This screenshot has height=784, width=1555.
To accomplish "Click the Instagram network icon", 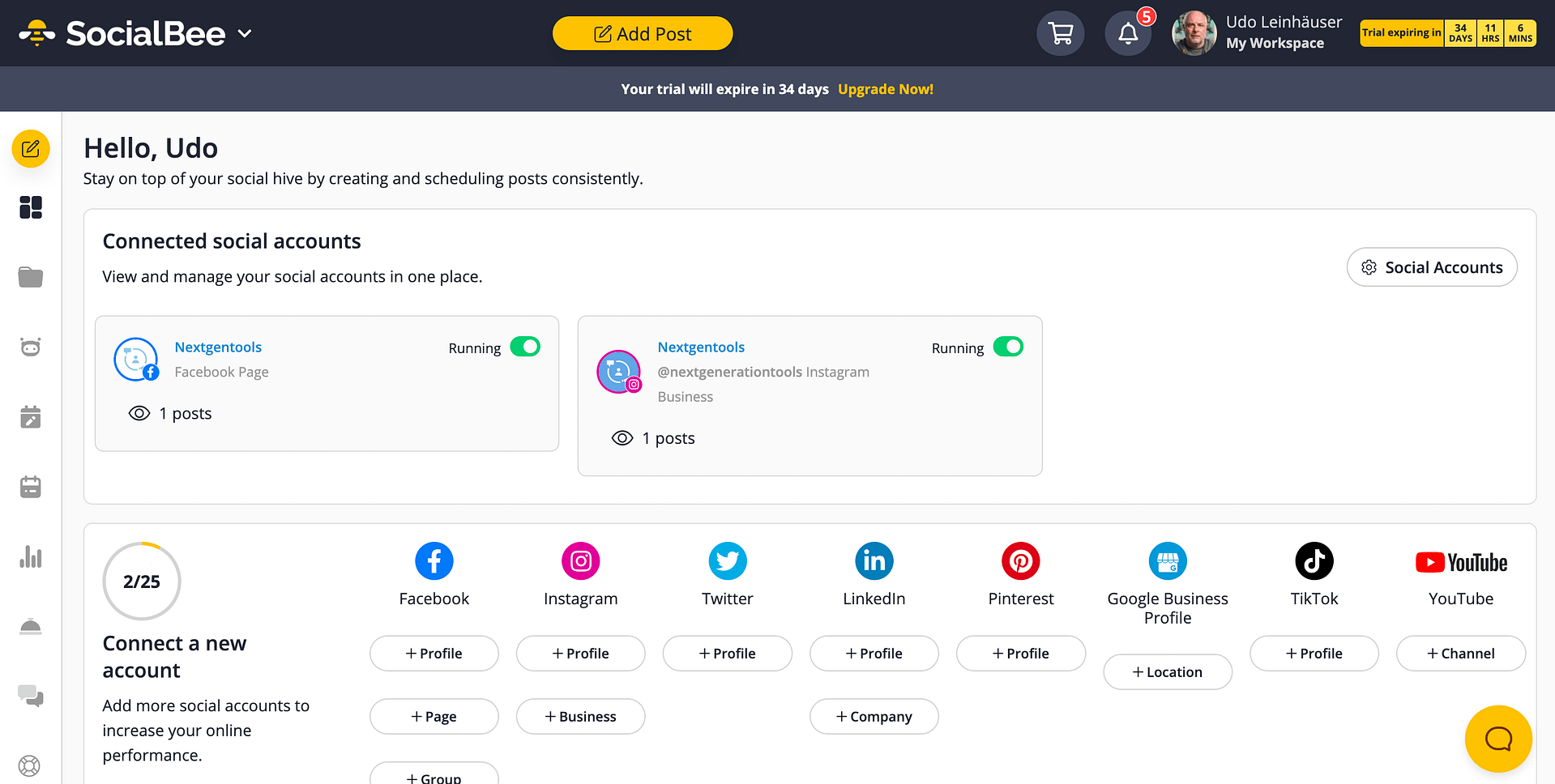I will coord(581,561).
